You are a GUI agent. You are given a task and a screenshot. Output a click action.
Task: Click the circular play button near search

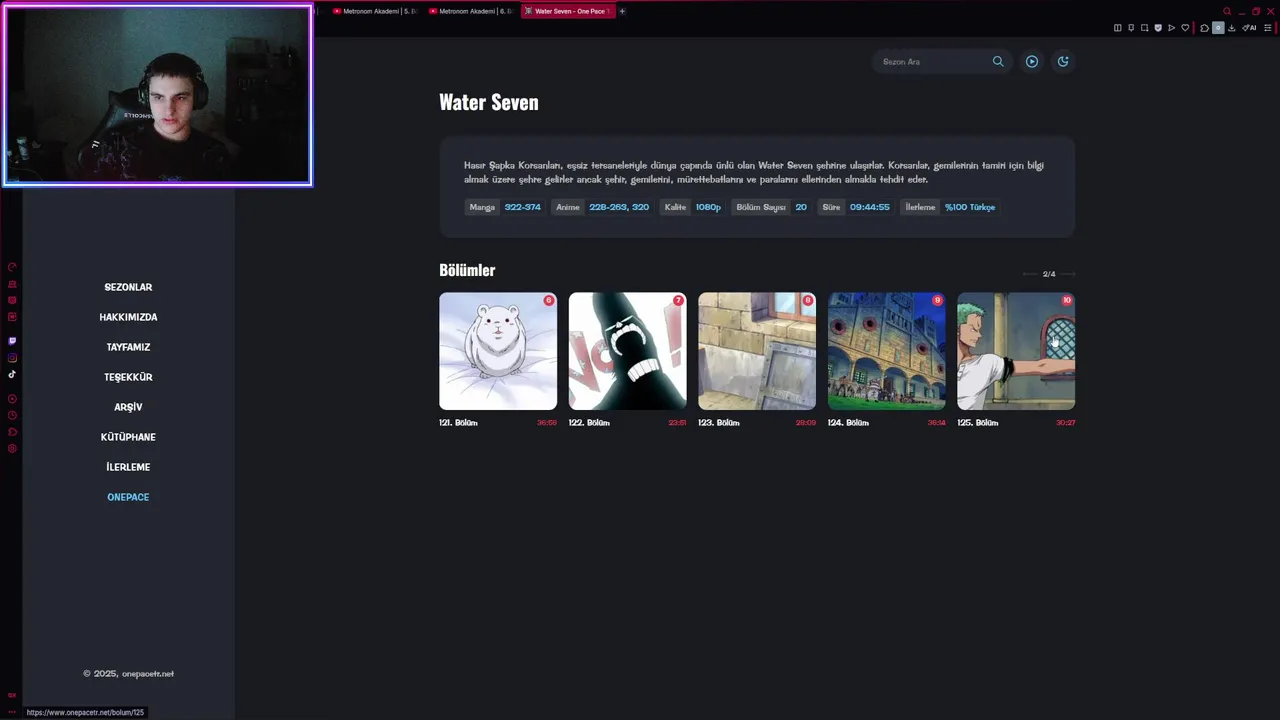pyautogui.click(x=1032, y=61)
